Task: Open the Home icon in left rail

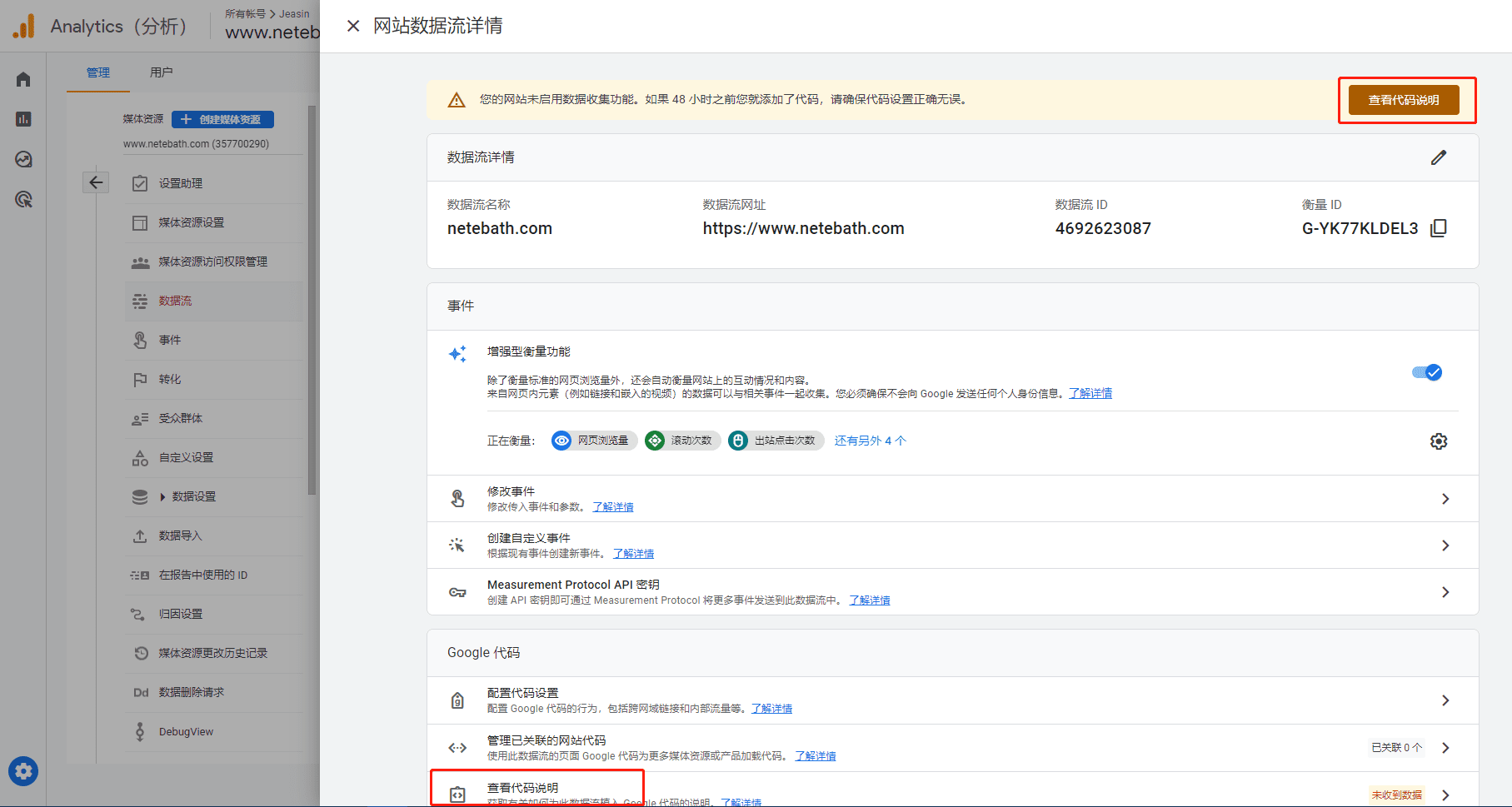Action: (23, 79)
